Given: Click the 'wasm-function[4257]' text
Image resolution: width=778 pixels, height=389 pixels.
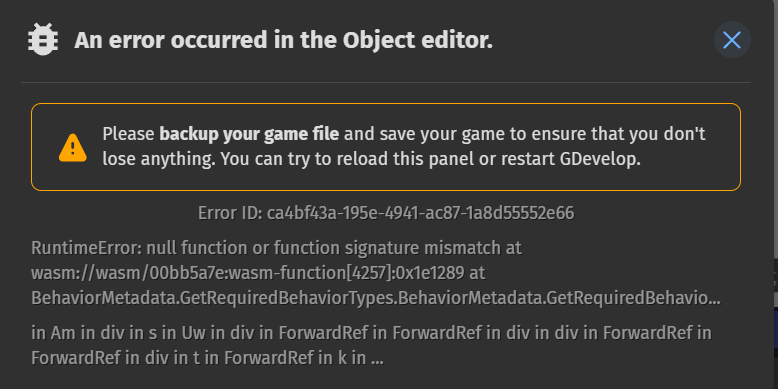Looking at the screenshot, I should [315, 273].
